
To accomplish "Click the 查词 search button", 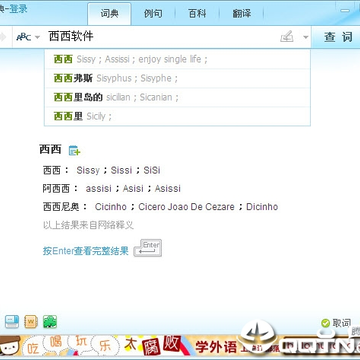I will click(338, 37).
